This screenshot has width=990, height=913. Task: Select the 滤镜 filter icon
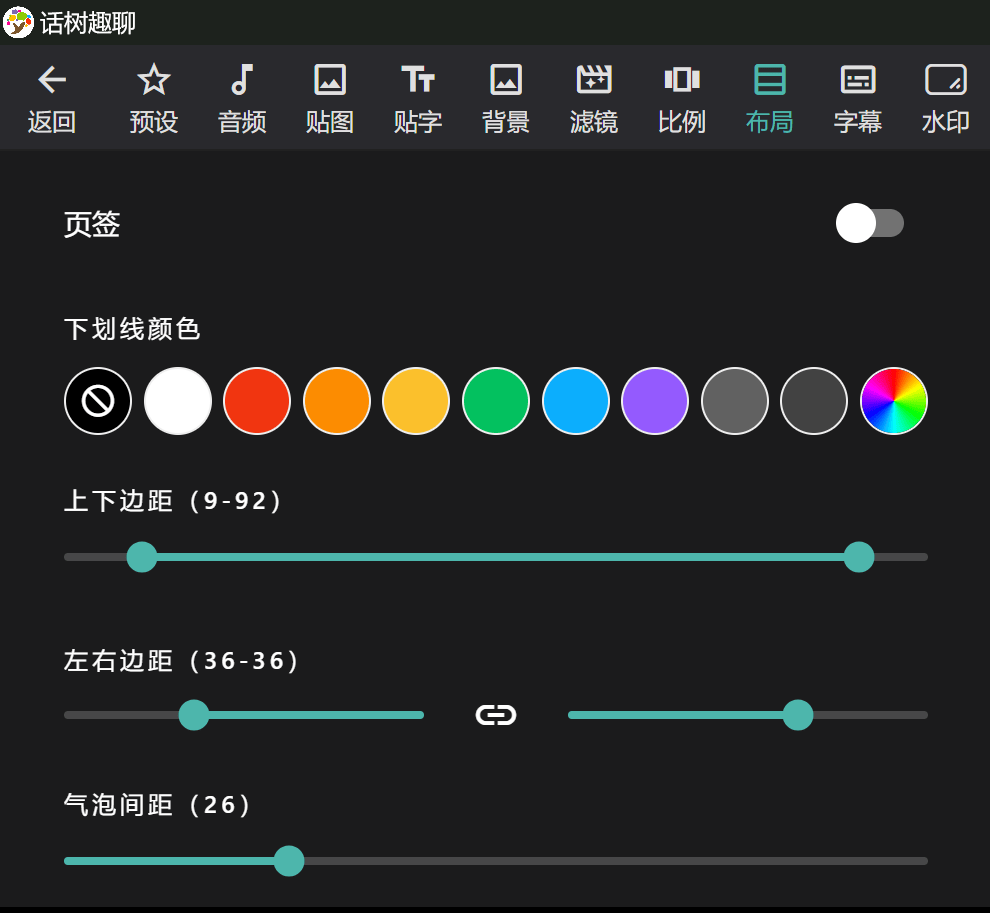coord(594,80)
